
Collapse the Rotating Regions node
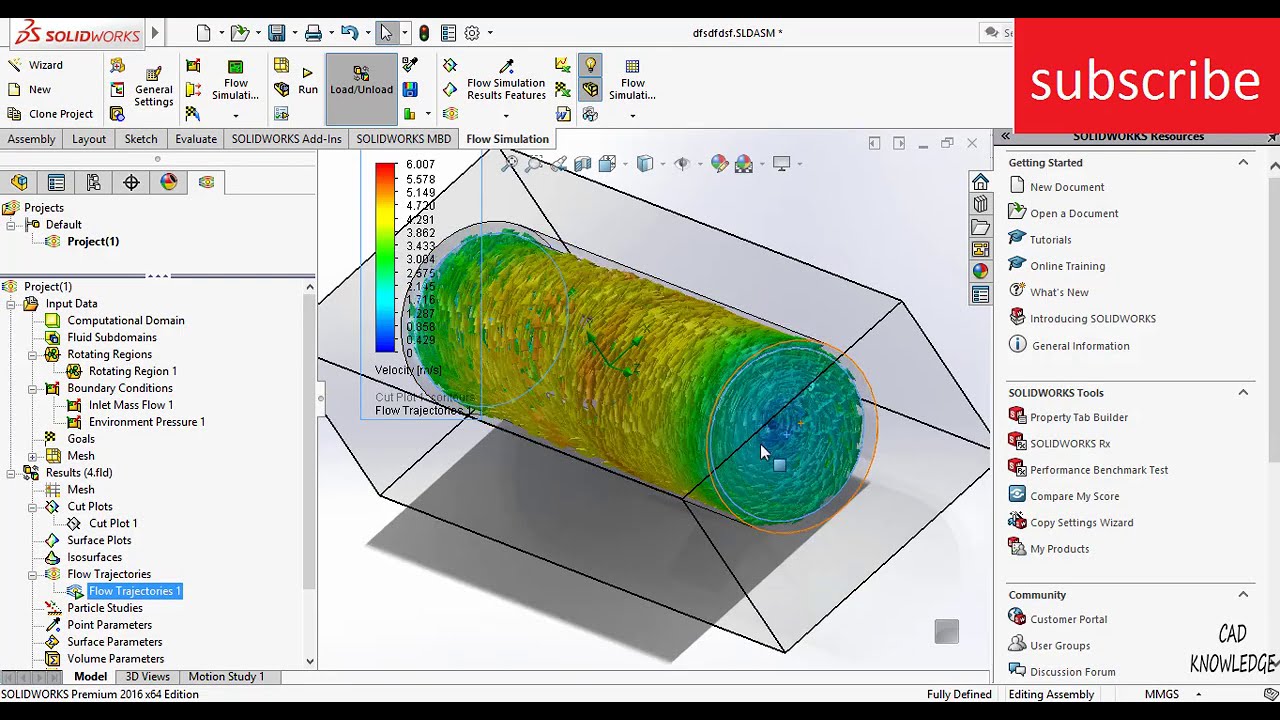[32, 355]
